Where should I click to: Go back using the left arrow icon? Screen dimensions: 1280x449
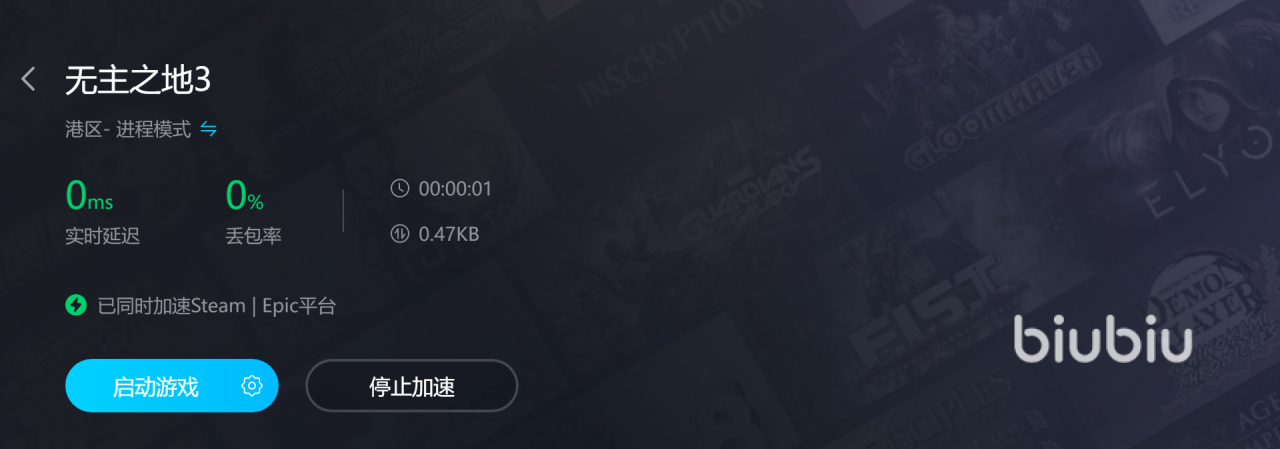coord(28,80)
